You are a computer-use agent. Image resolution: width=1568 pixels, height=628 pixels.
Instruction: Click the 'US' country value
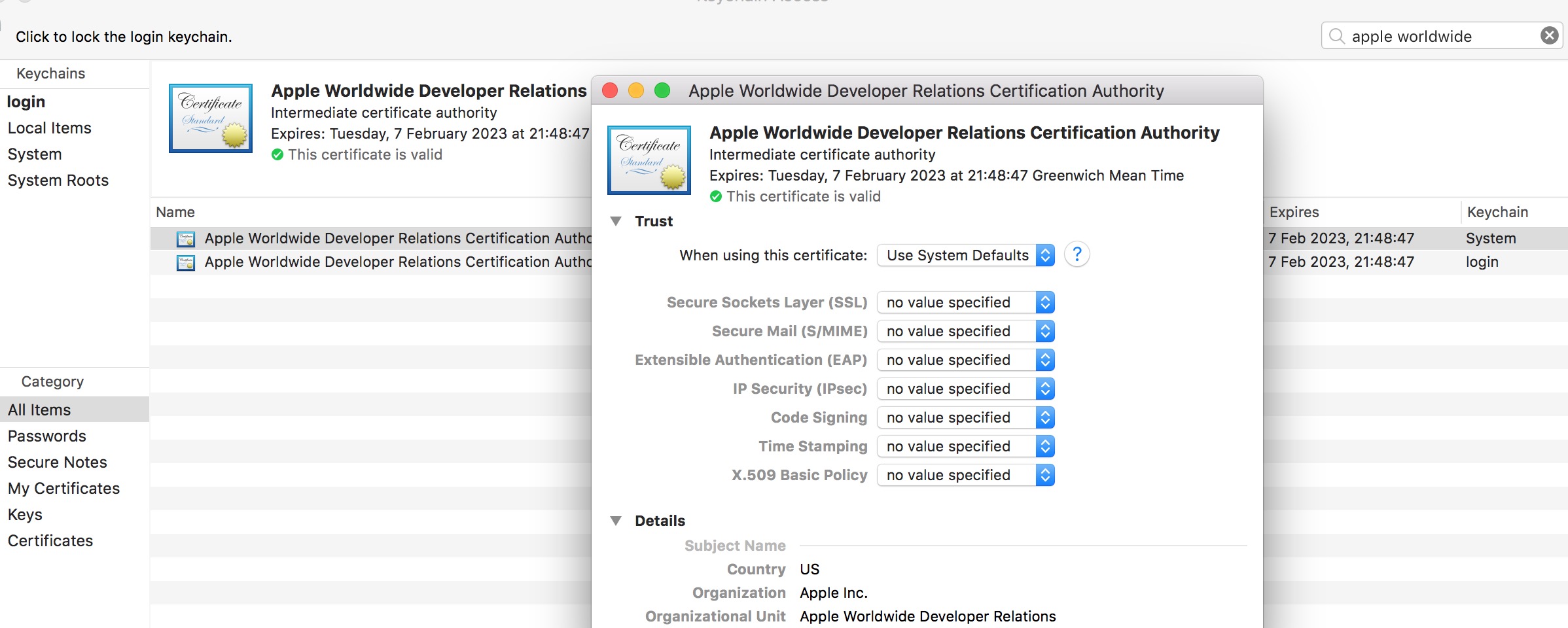(810, 569)
